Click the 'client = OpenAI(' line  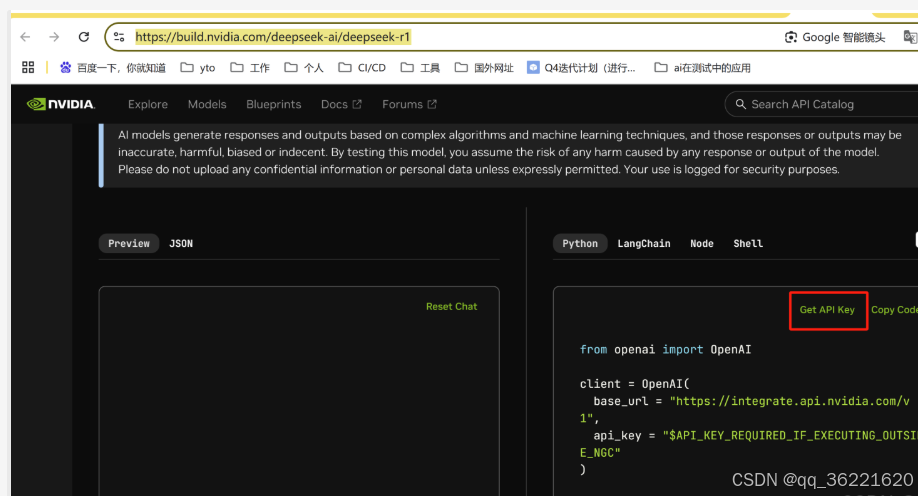tap(635, 384)
